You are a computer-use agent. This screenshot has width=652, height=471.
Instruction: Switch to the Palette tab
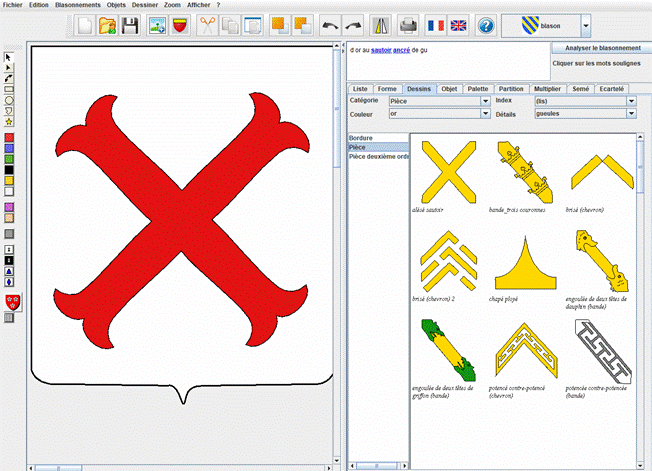[x=478, y=89]
